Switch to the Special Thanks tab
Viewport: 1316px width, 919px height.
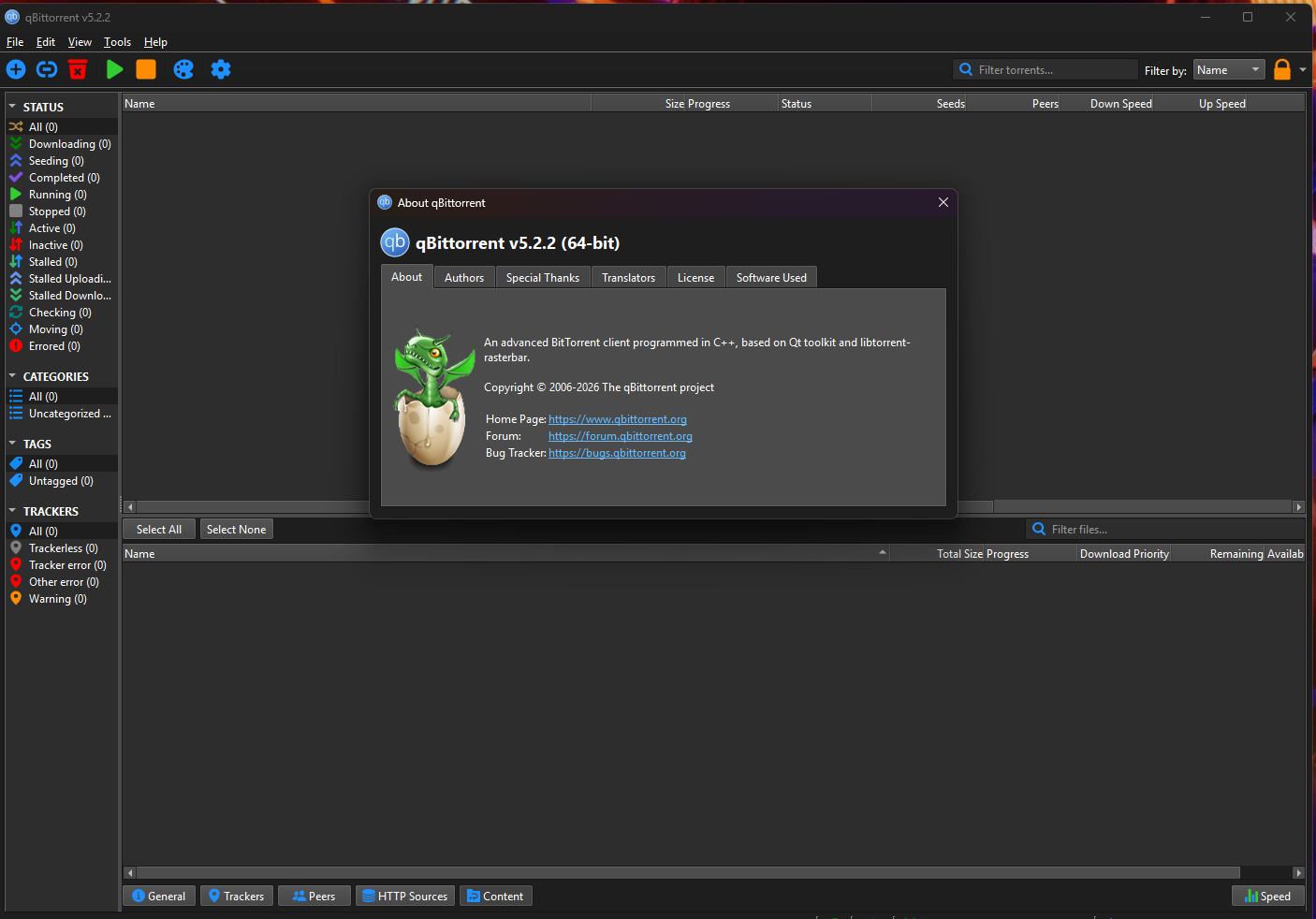(x=543, y=278)
